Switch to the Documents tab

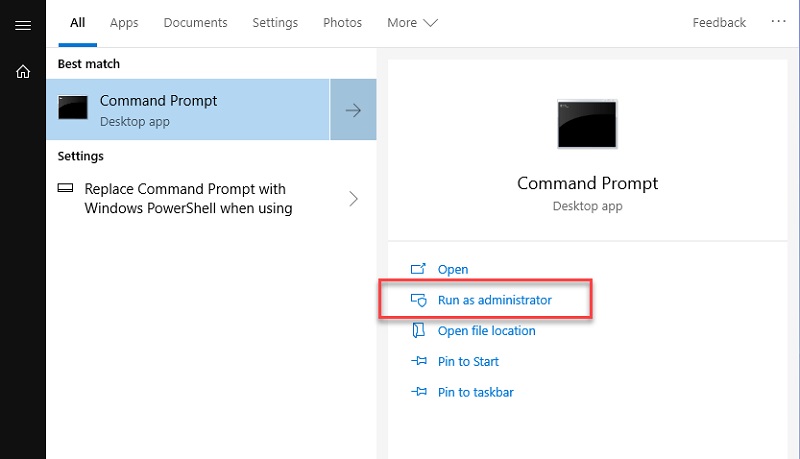coord(195,23)
